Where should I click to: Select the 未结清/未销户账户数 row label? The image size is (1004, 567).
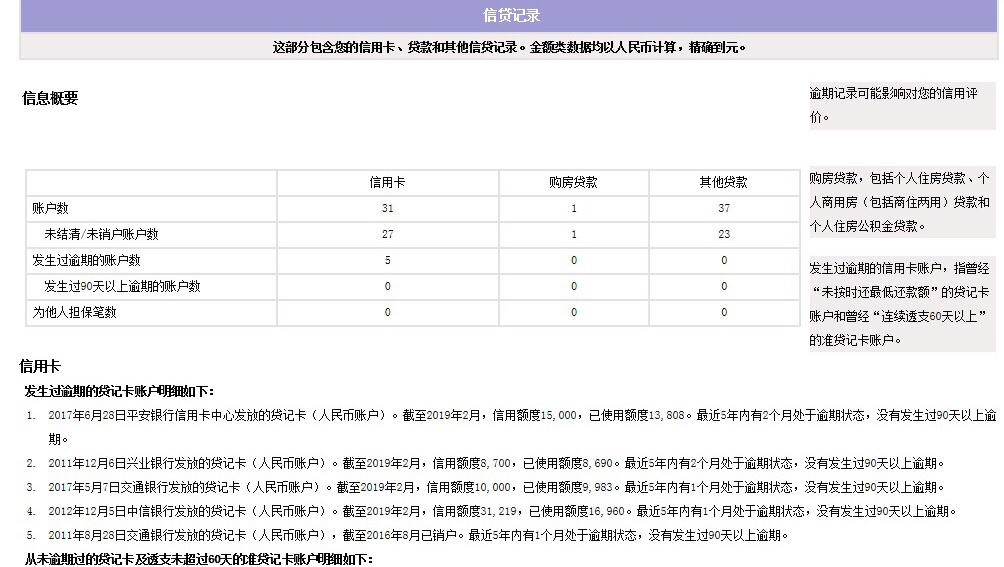tap(101, 234)
